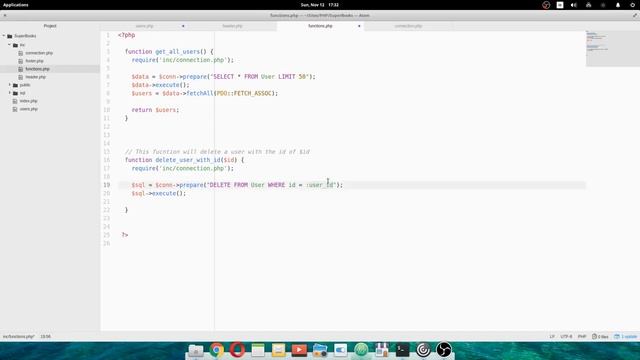
Task: Click the OBS tray indicator icon
Action: [x=546, y=5]
